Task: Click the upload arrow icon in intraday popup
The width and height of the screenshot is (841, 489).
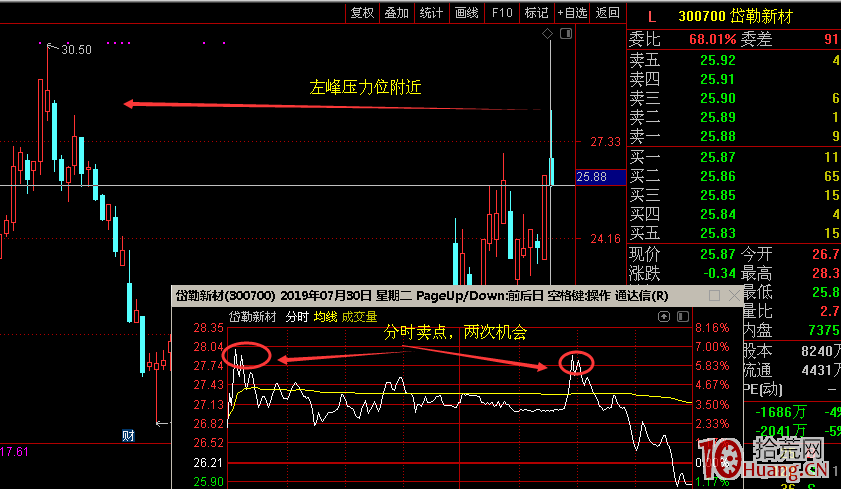Action: click(664, 316)
